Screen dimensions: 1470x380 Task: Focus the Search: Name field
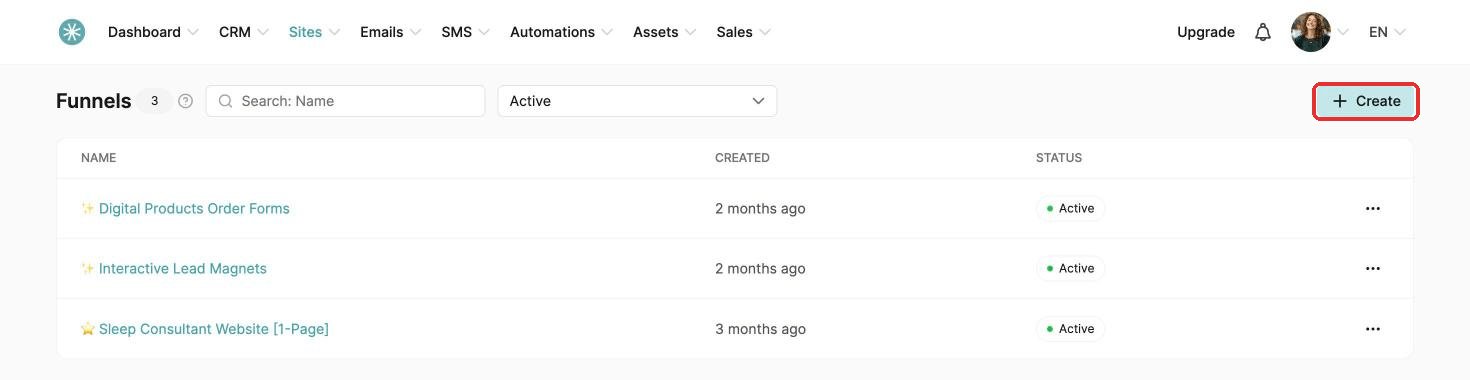pyautogui.click(x=345, y=101)
